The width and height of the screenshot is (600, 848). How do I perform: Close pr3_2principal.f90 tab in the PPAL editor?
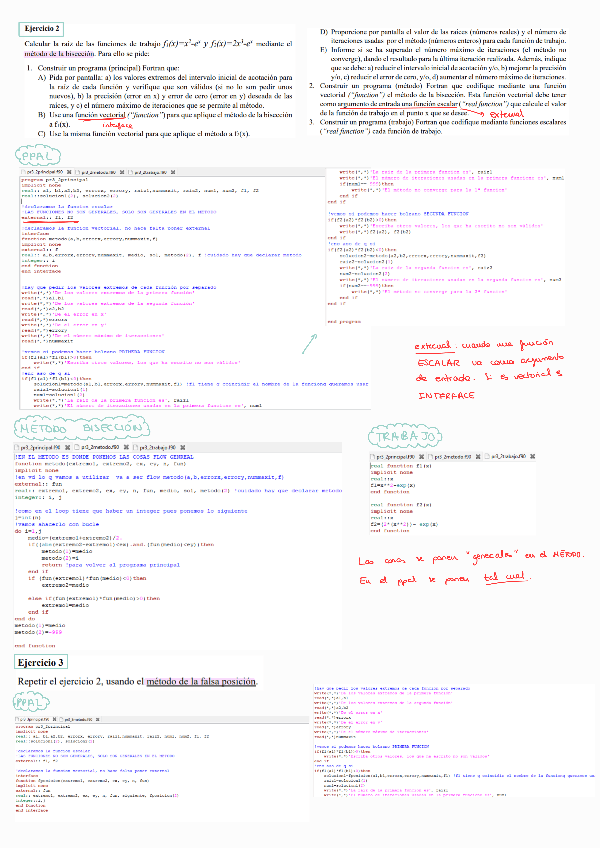click(69, 172)
